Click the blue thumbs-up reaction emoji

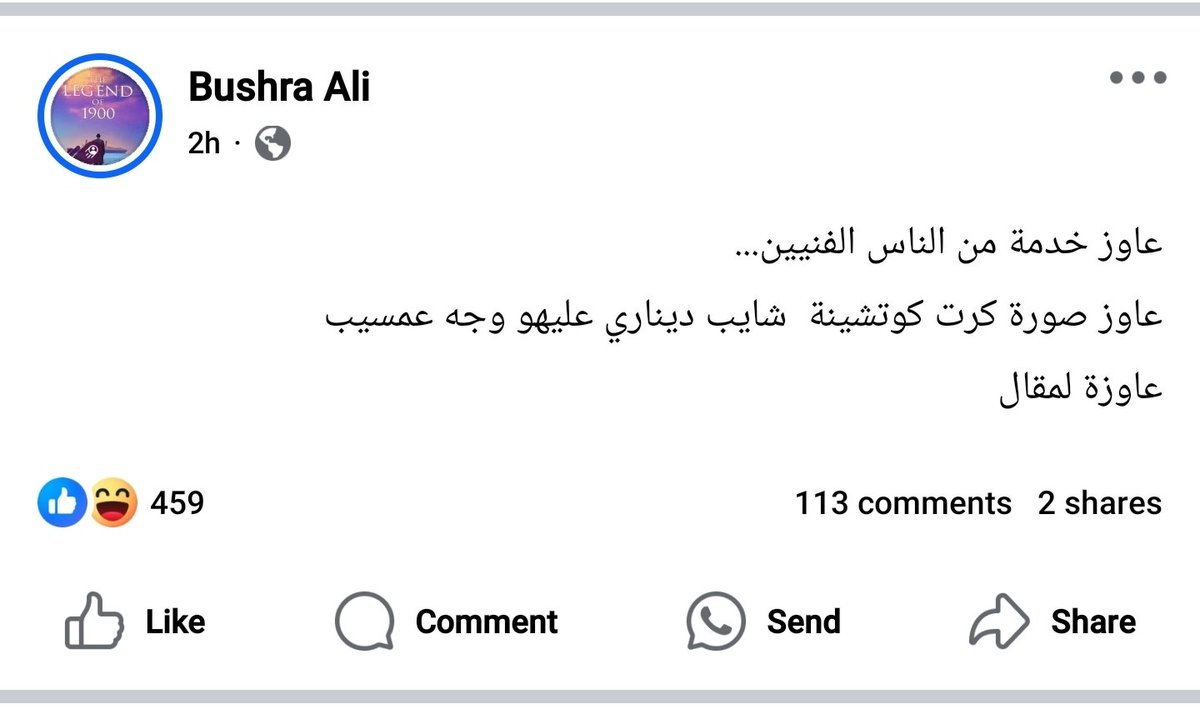tap(62, 503)
